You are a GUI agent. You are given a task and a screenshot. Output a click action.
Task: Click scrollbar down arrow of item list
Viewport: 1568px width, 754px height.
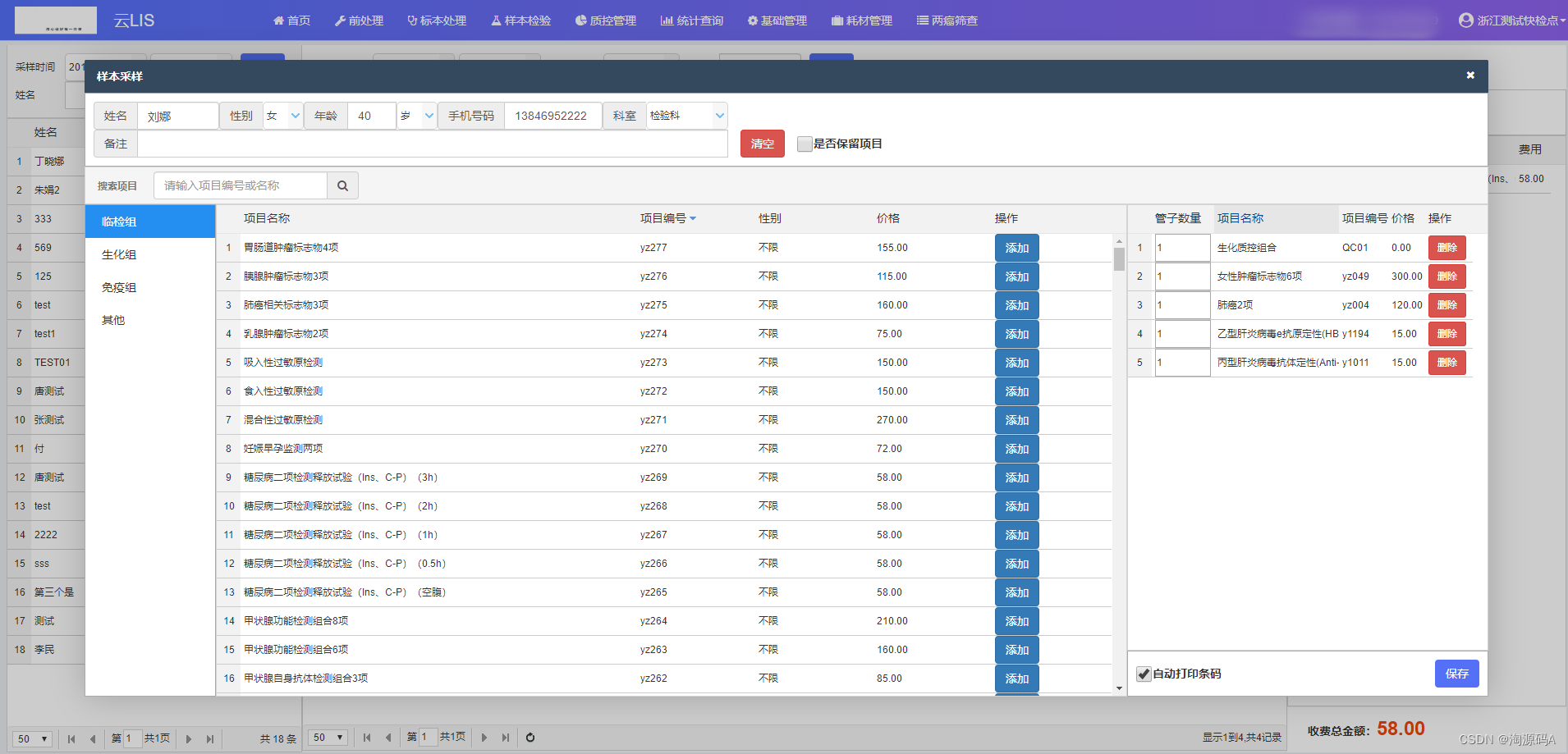(1119, 688)
